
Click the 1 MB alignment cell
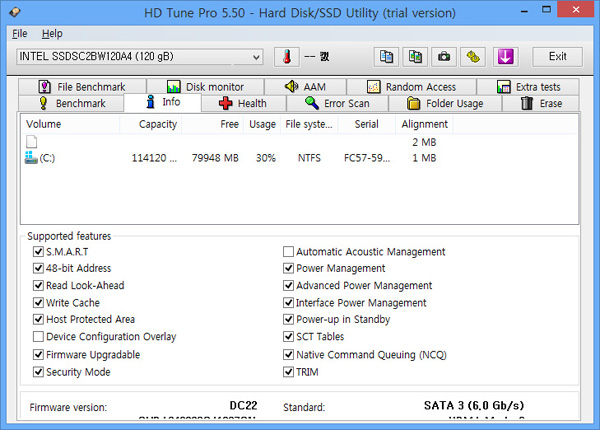point(424,158)
